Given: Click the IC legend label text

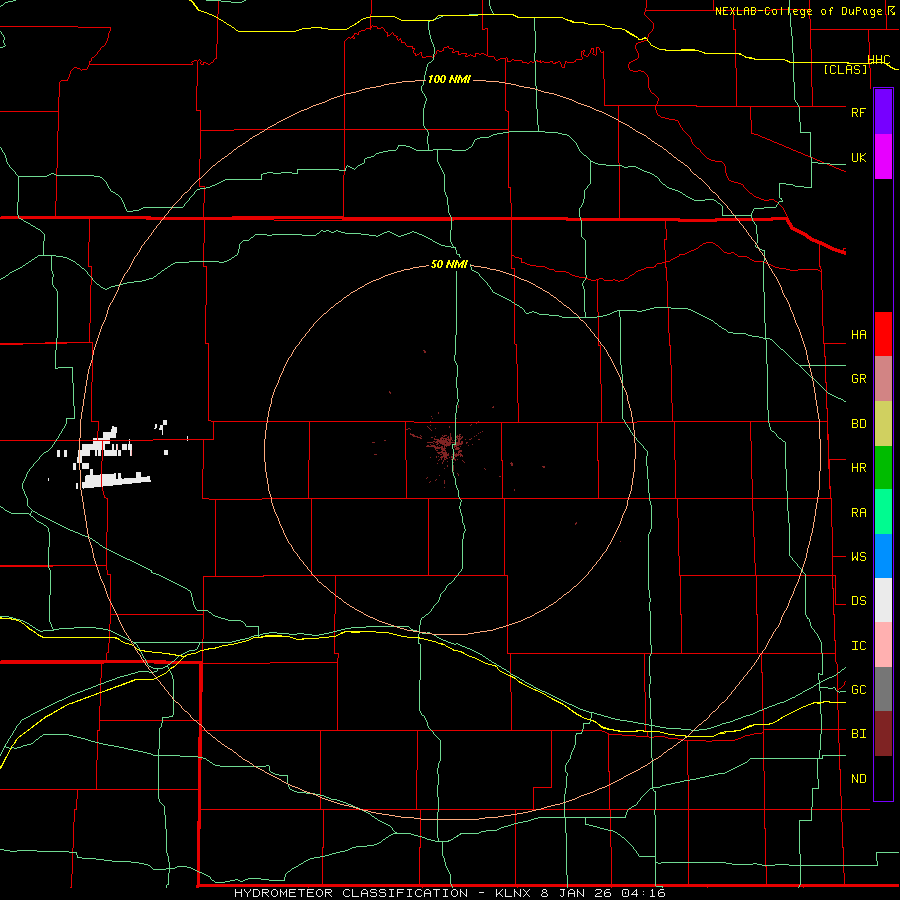Looking at the screenshot, I should (858, 646).
